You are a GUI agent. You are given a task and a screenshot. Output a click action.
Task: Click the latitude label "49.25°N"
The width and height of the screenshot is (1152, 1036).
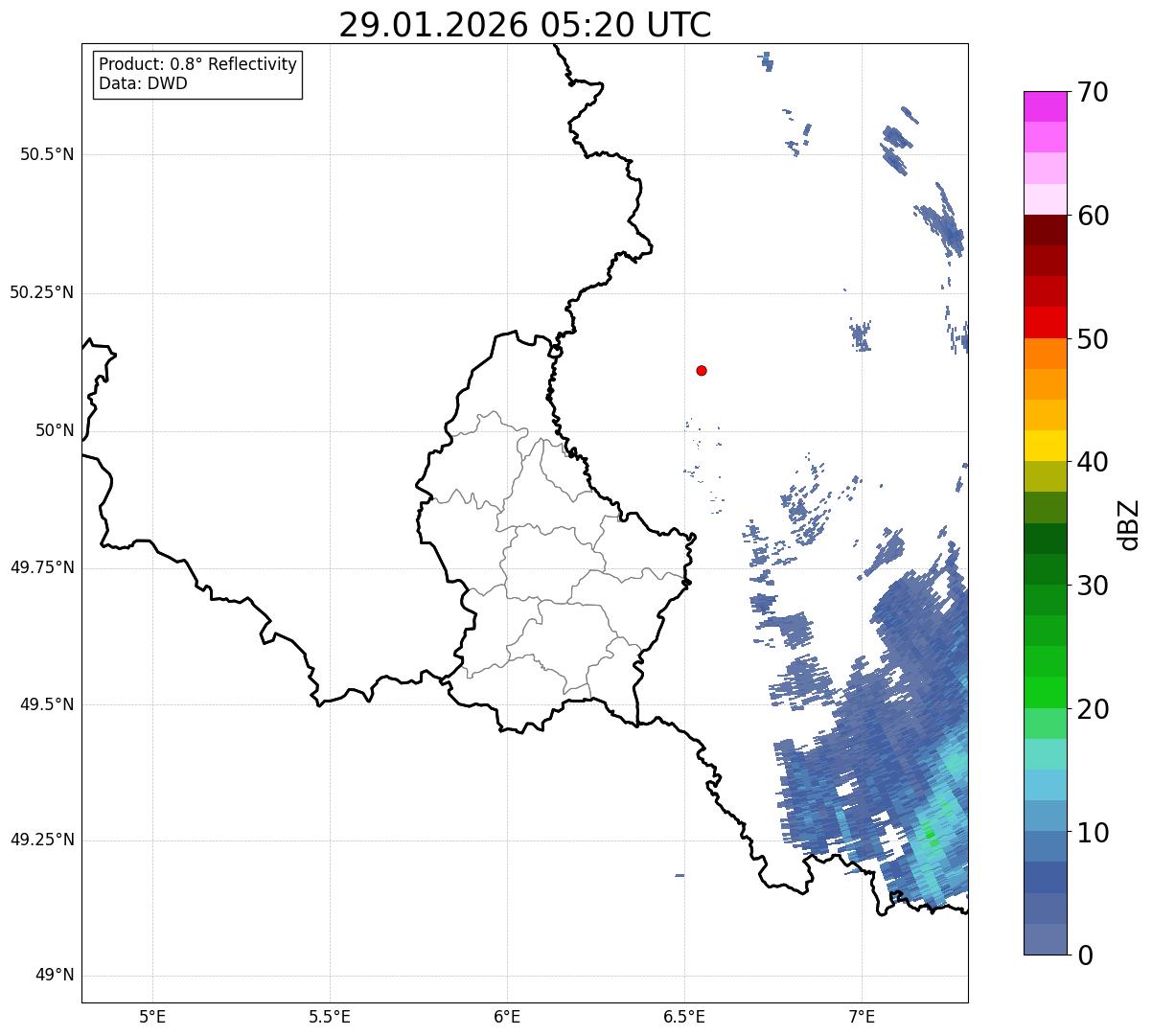(x=42, y=840)
